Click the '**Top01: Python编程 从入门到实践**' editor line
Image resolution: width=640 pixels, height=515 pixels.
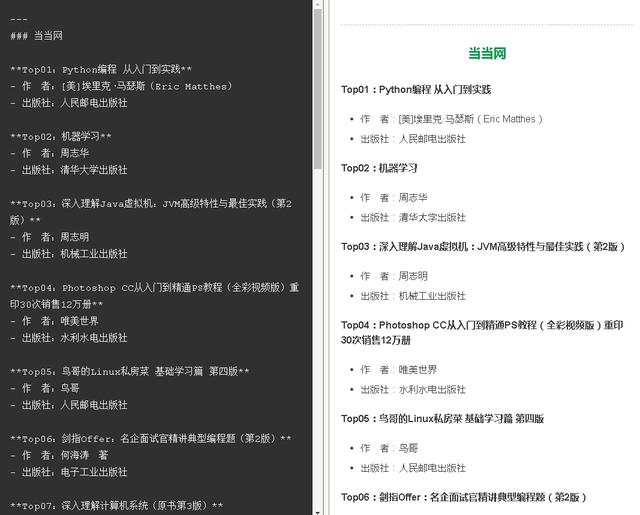[101, 69]
